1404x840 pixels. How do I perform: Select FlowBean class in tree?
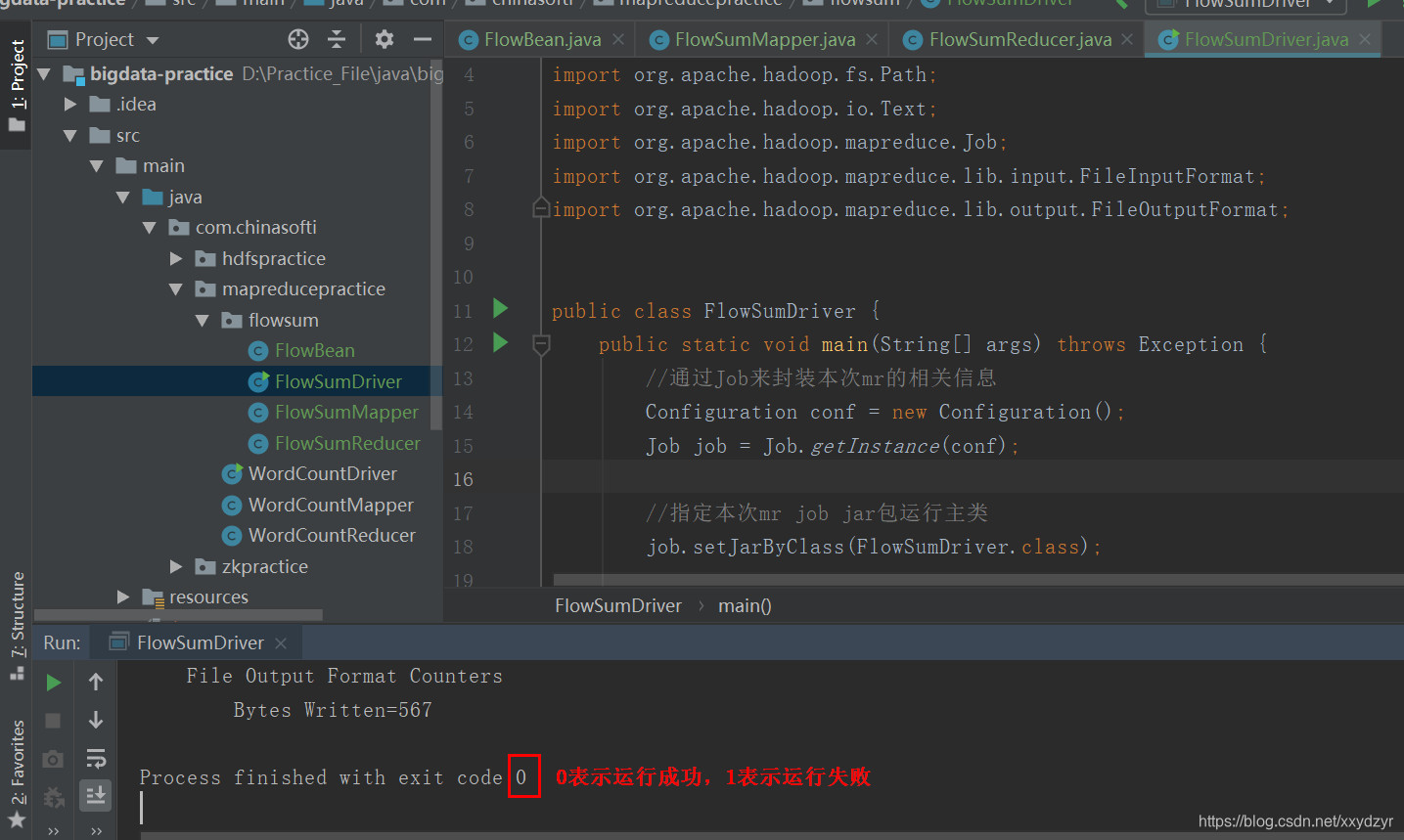314,350
